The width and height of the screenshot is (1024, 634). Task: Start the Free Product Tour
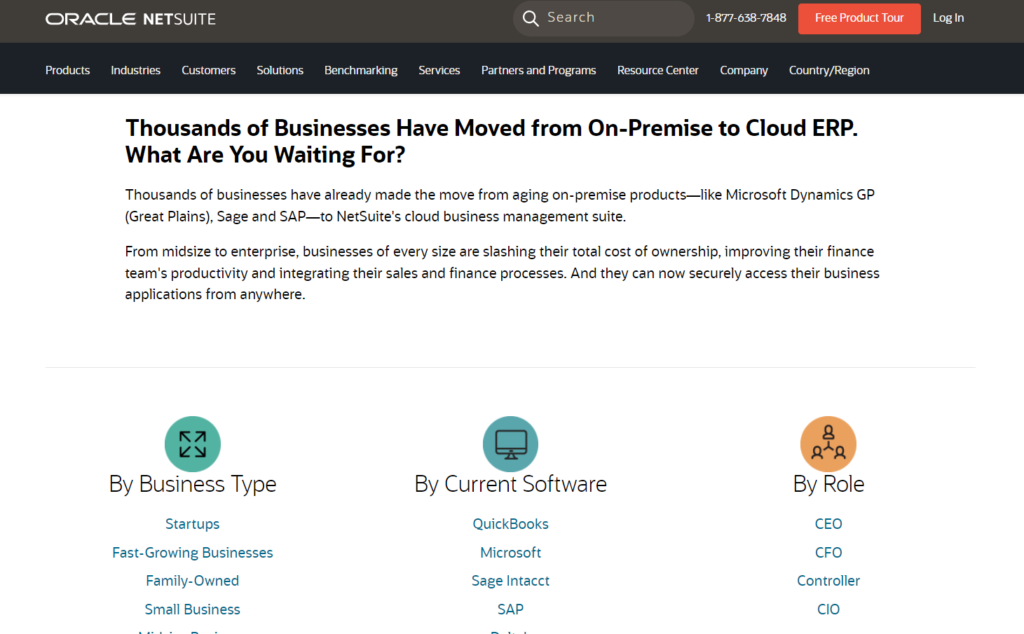(x=859, y=18)
